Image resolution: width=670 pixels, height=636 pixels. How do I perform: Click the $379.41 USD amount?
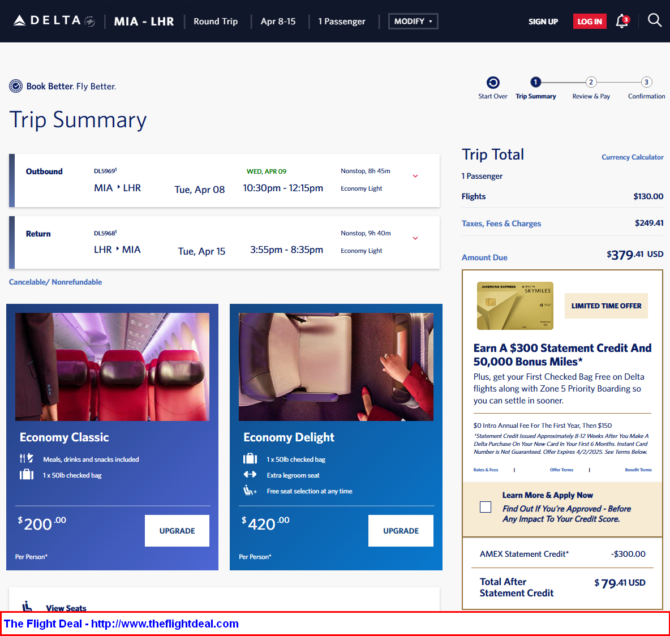pos(635,255)
